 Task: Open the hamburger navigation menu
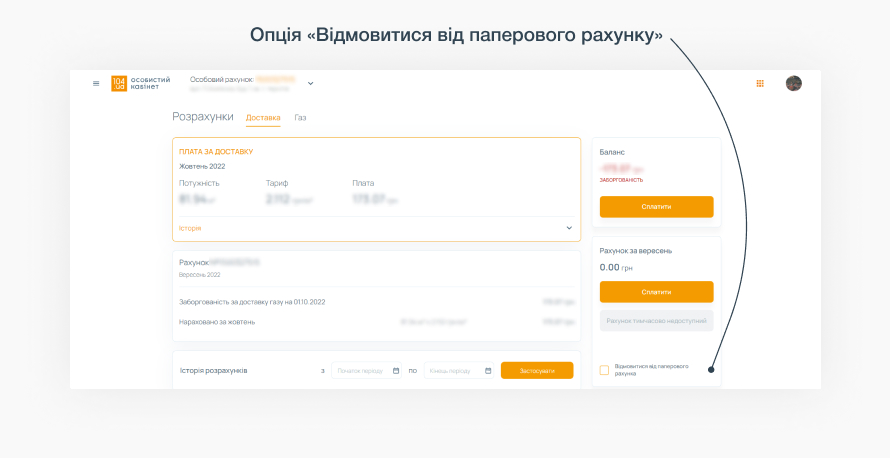96,84
